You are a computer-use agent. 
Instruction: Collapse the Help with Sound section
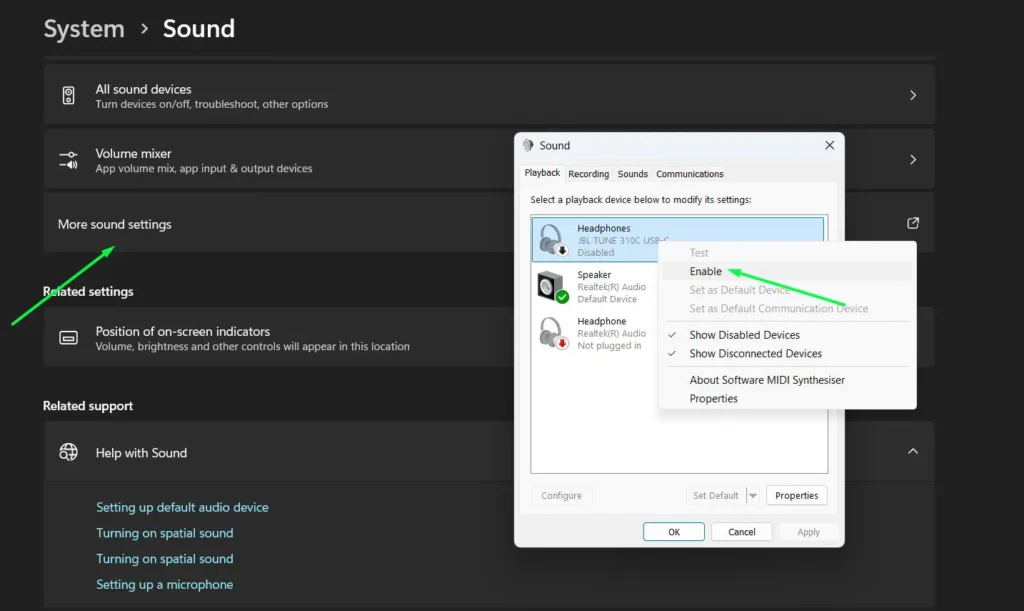[x=912, y=451]
